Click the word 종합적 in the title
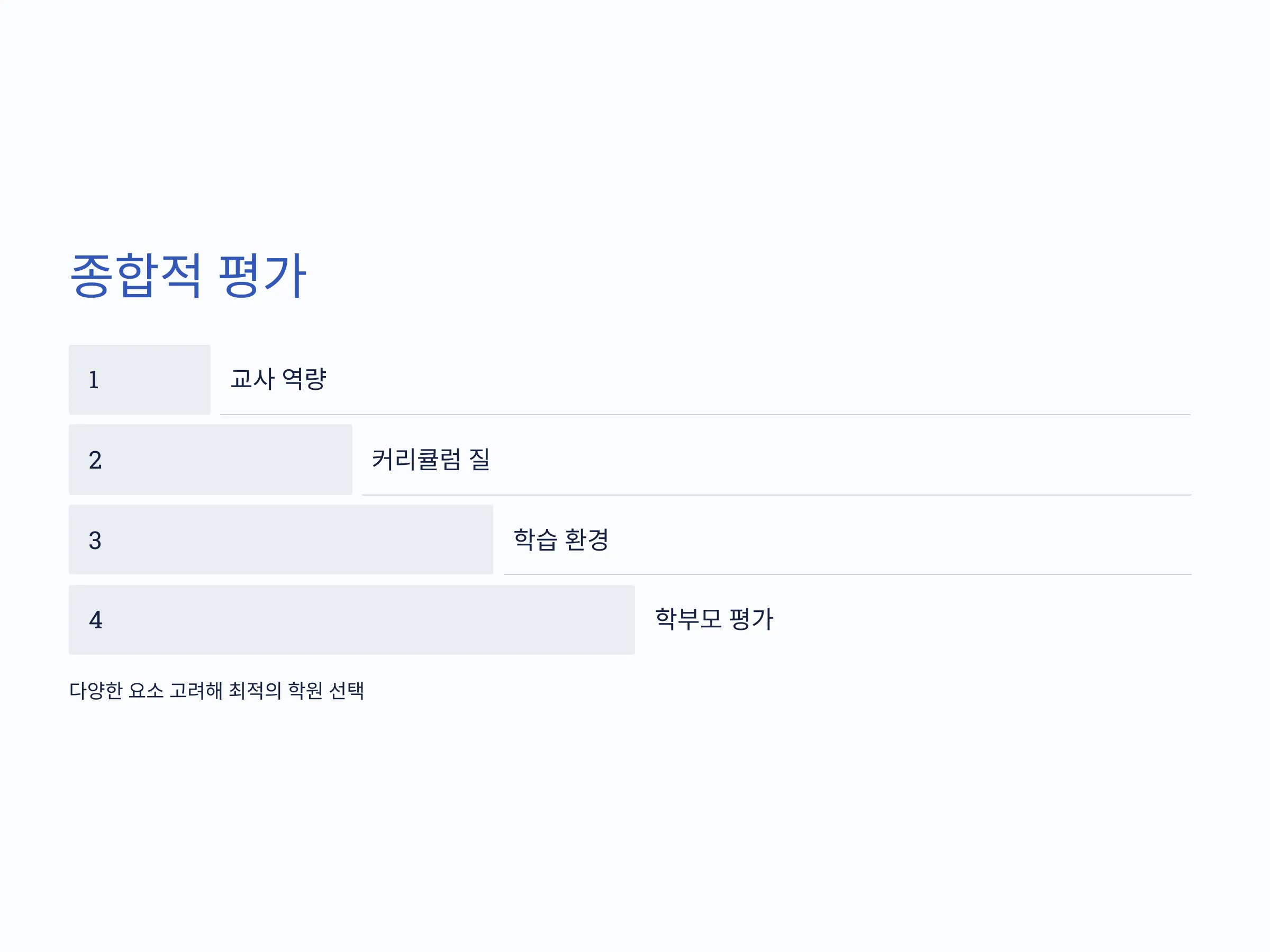 tap(135, 276)
